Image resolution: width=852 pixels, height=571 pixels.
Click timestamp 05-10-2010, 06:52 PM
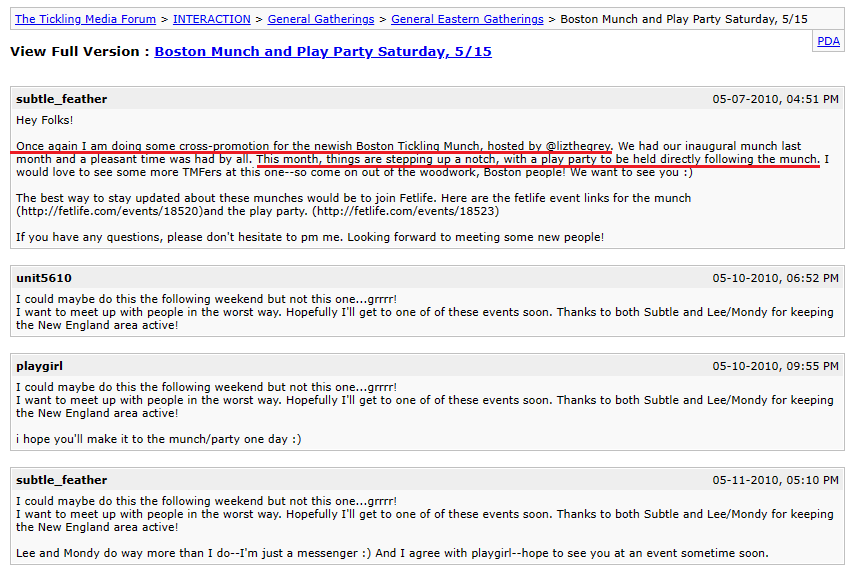point(775,278)
